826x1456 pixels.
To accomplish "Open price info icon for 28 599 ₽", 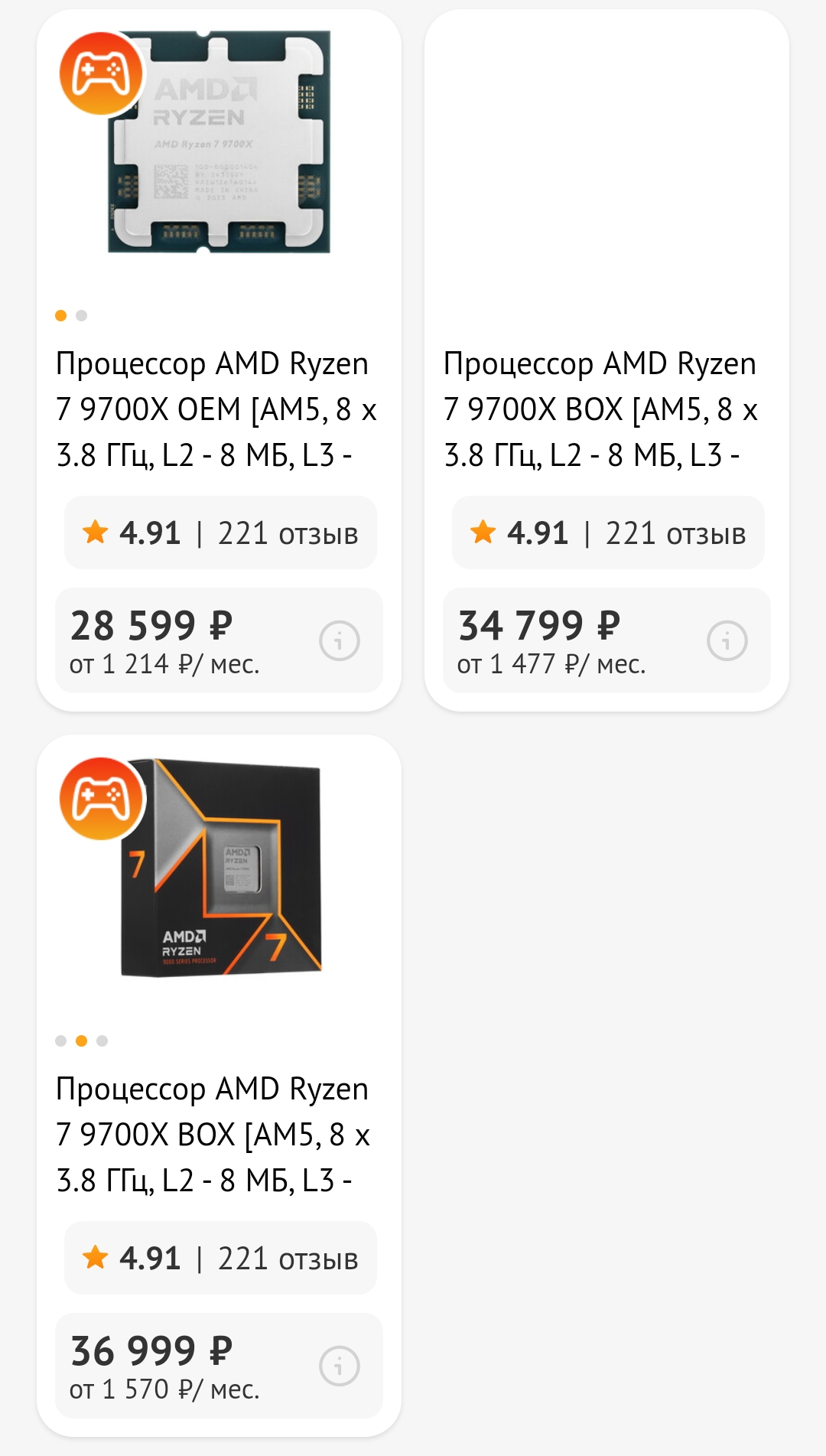I will click(x=340, y=640).
